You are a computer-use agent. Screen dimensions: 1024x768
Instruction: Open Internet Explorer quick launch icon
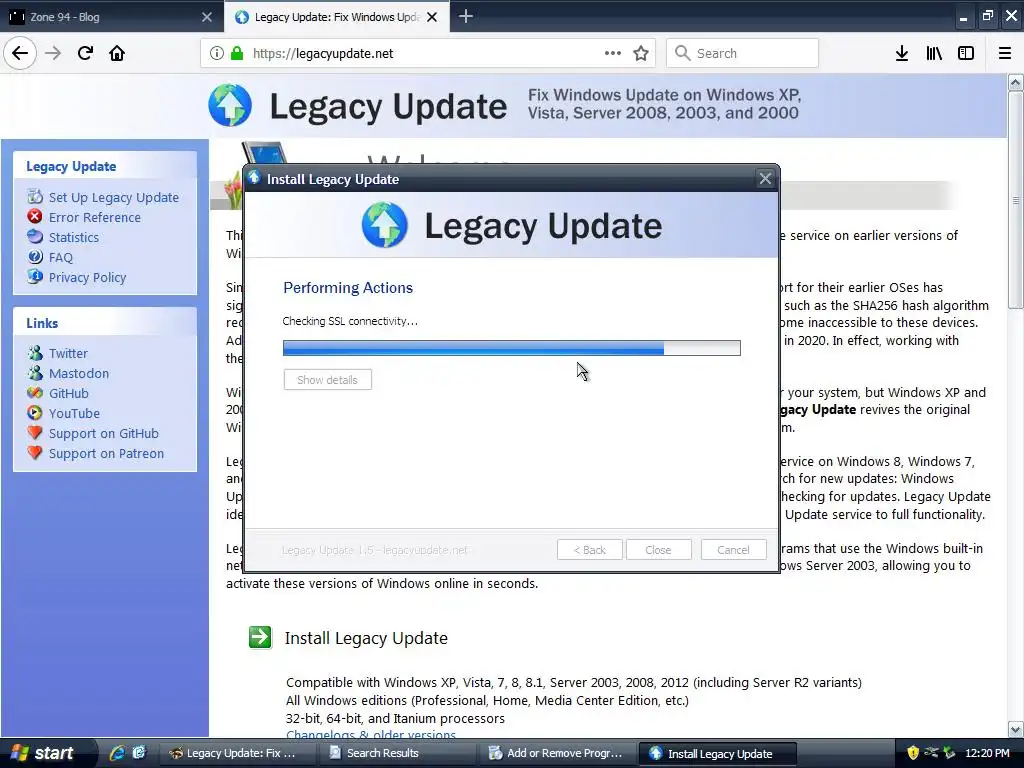tap(118, 752)
